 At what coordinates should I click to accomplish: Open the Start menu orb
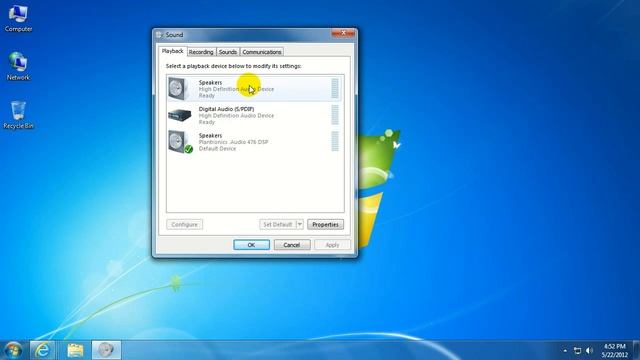point(13,350)
